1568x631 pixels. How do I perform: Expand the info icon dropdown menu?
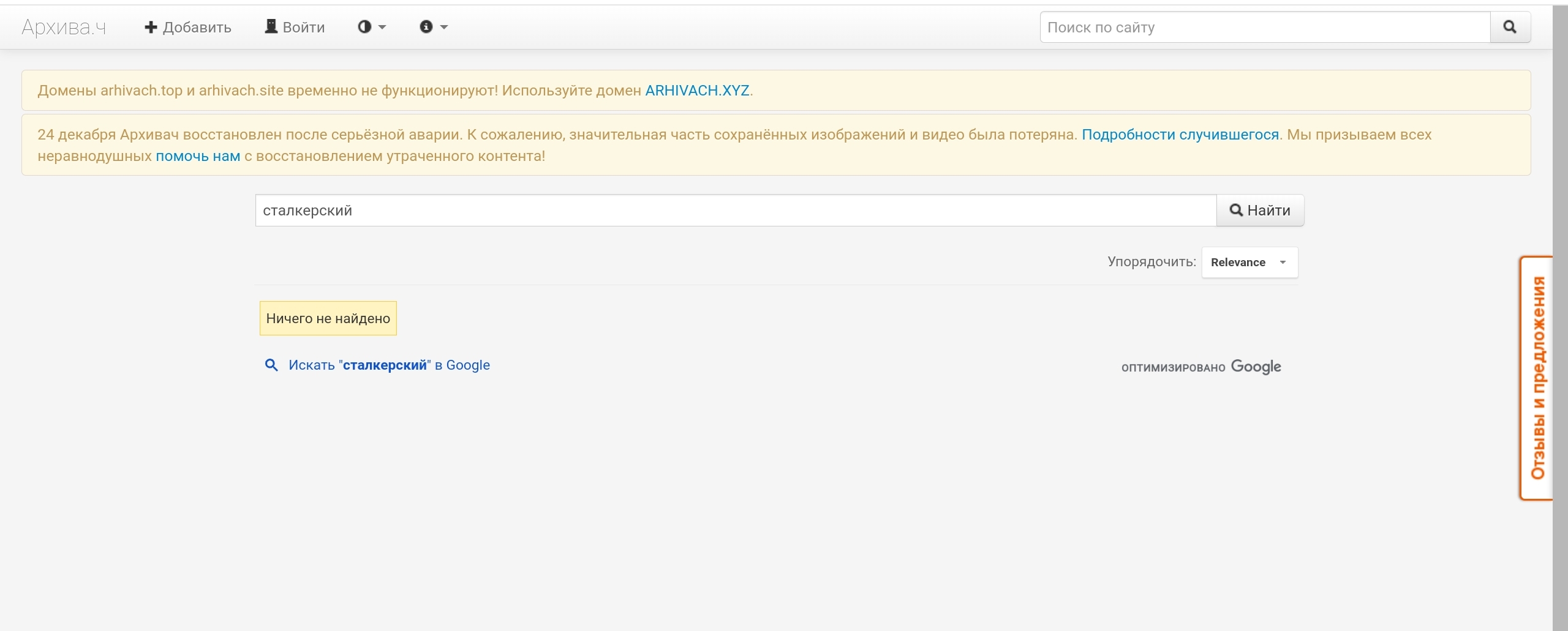434,27
